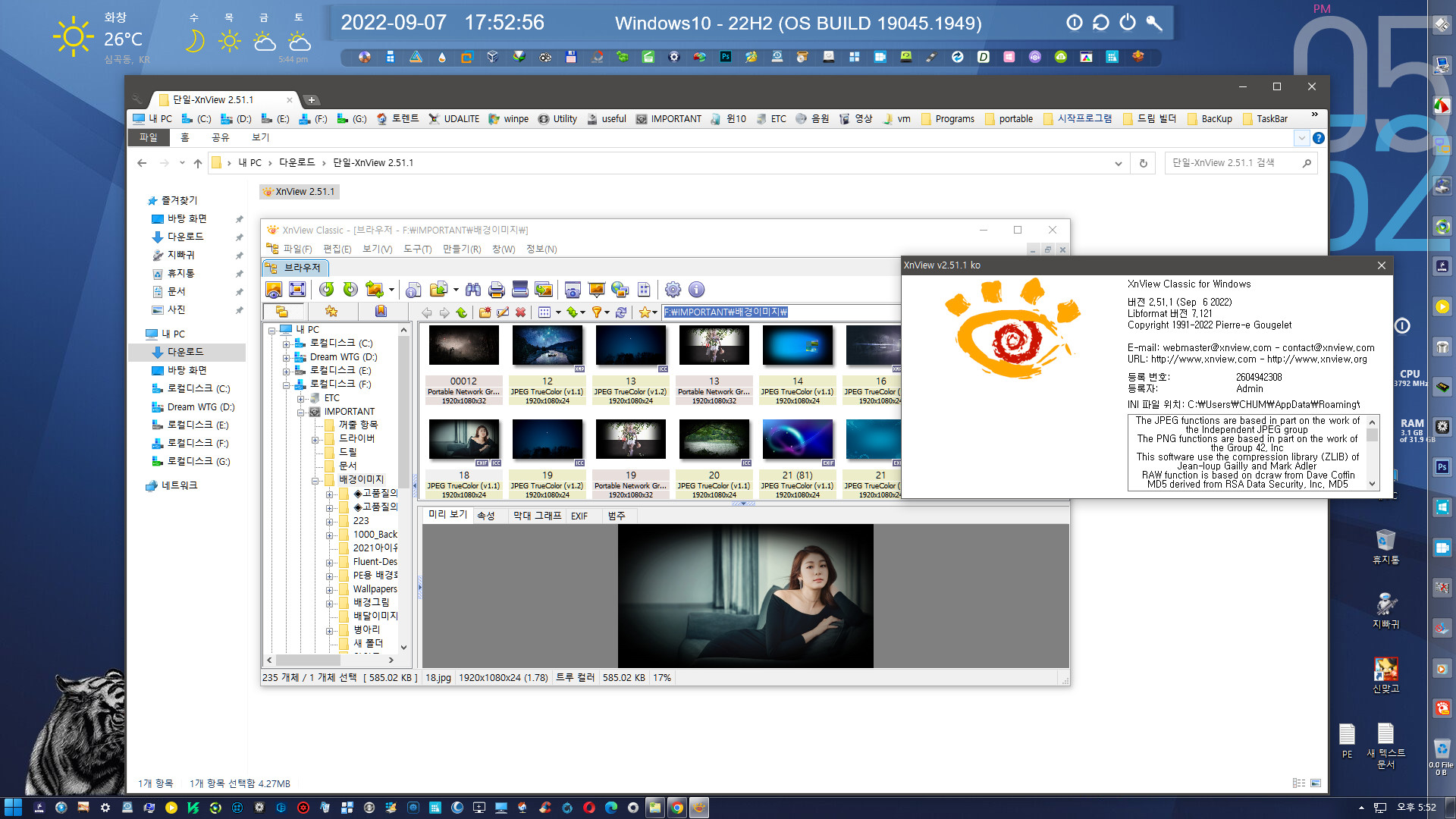The width and height of the screenshot is (1456, 819).
Task: Rotate right using XnView toolbar icon
Action: coord(350,290)
